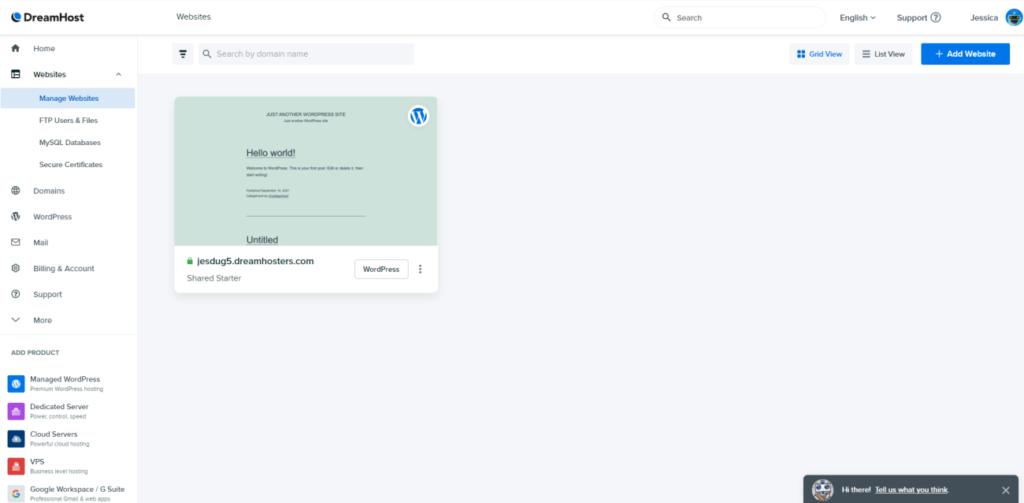Click the Cloud Servers icon
Image resolution: width=1024 pixels, height=503 pixels.
pyautogui.click(x=16, y=438)
